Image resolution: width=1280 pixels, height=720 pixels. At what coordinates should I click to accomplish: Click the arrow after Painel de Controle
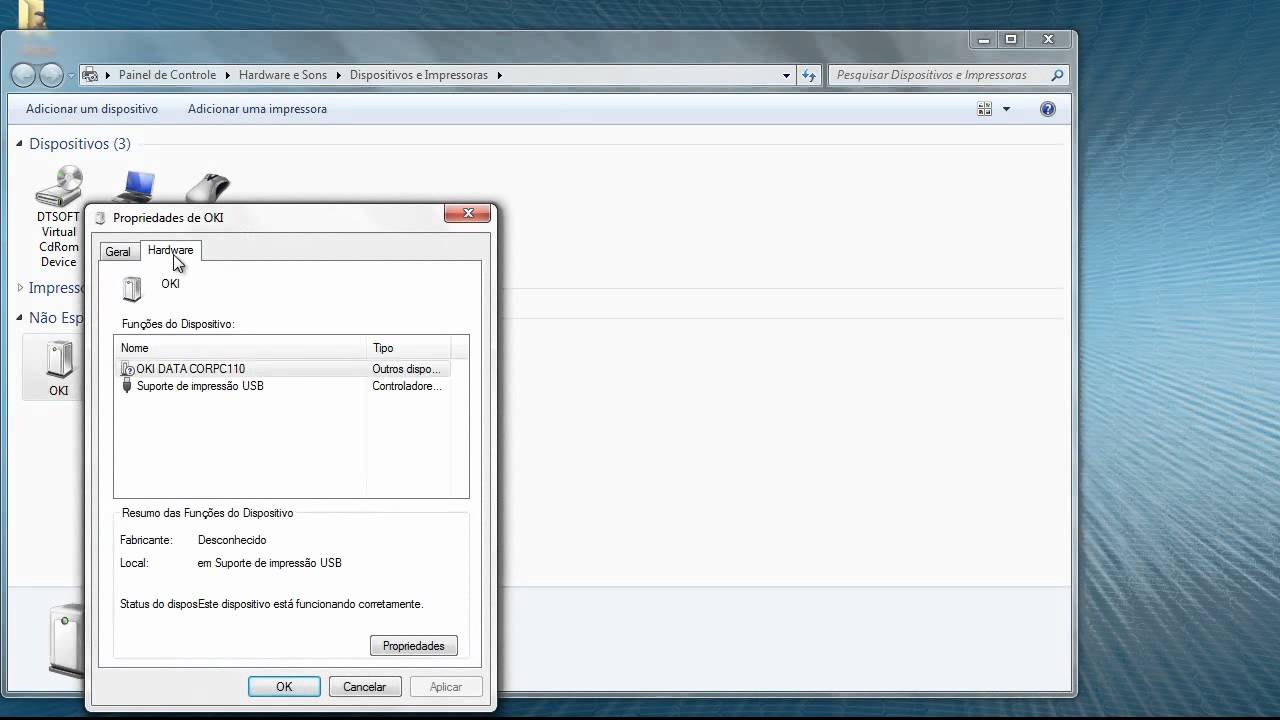click(x=228, y=75)
